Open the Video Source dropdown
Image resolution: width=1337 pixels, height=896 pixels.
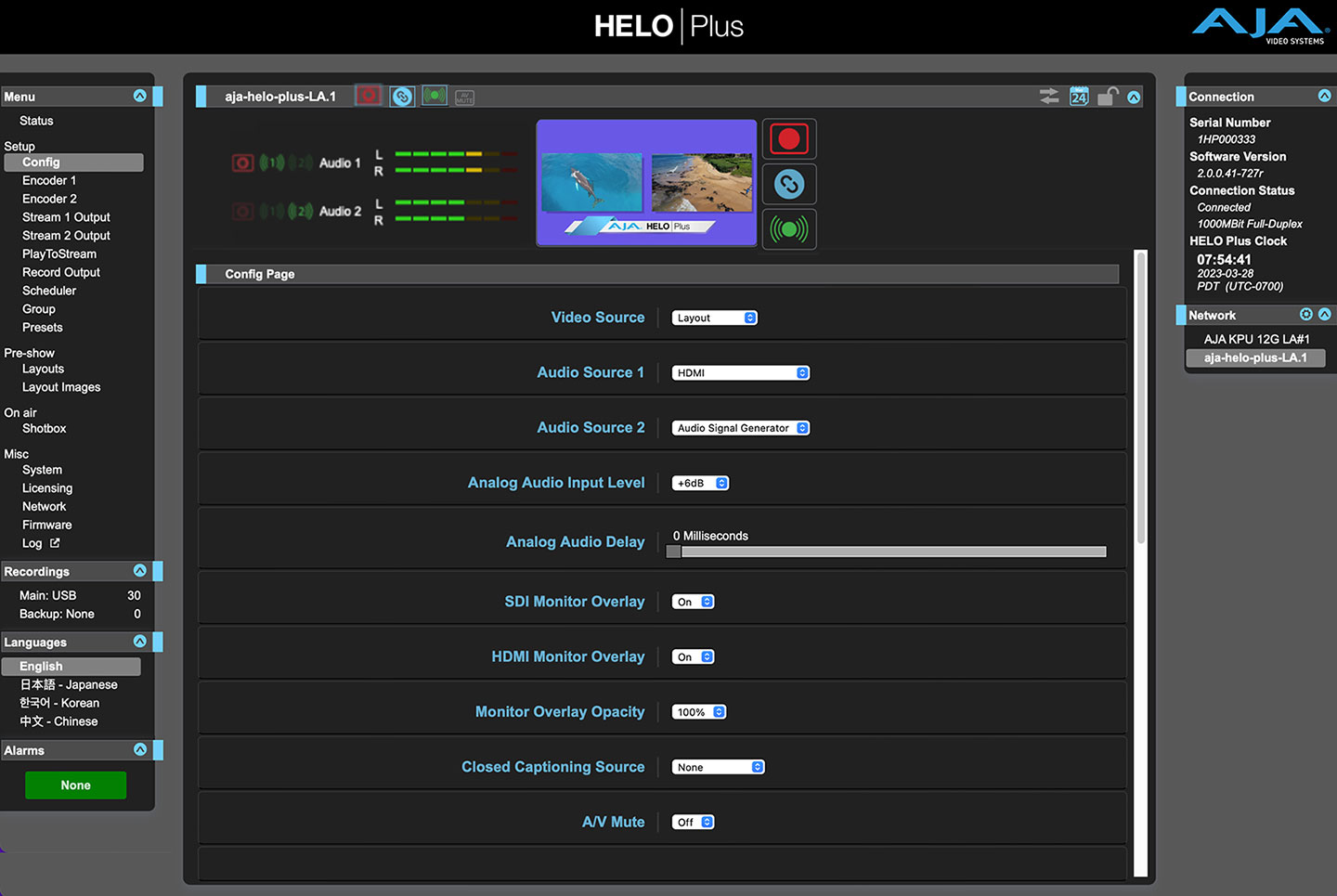[715, 318]
